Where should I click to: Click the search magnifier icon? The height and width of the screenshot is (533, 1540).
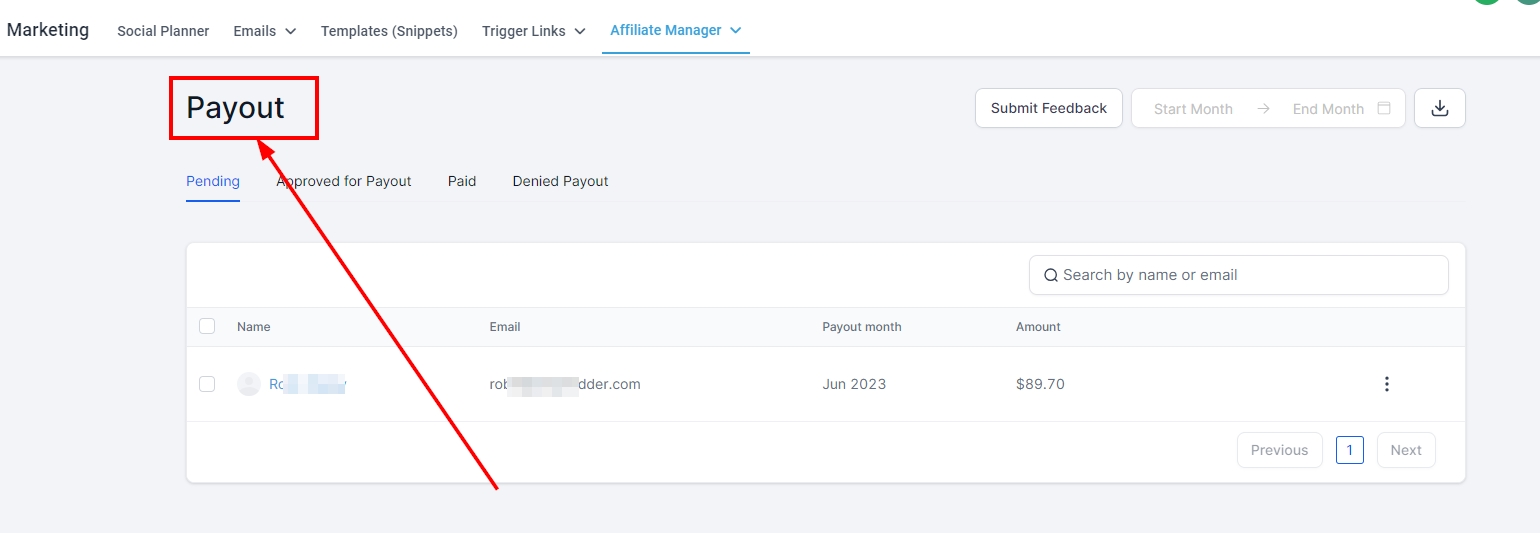point(1050,275)
